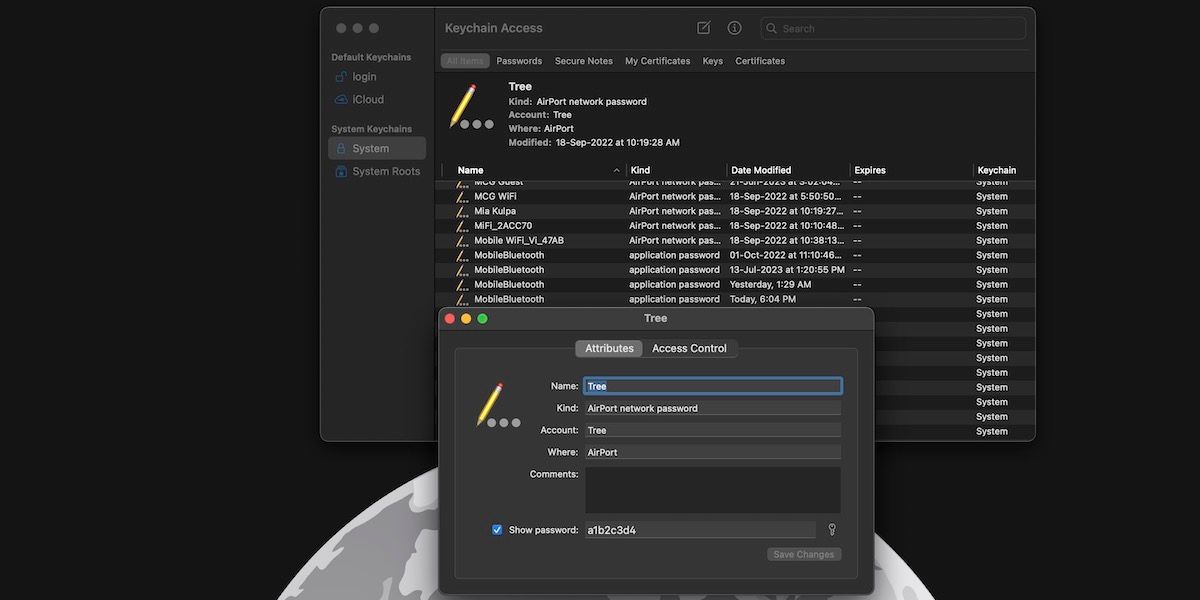Click the new item compose icon
1200x600 pixels.
pyautogui.click(x=703, y=28)
